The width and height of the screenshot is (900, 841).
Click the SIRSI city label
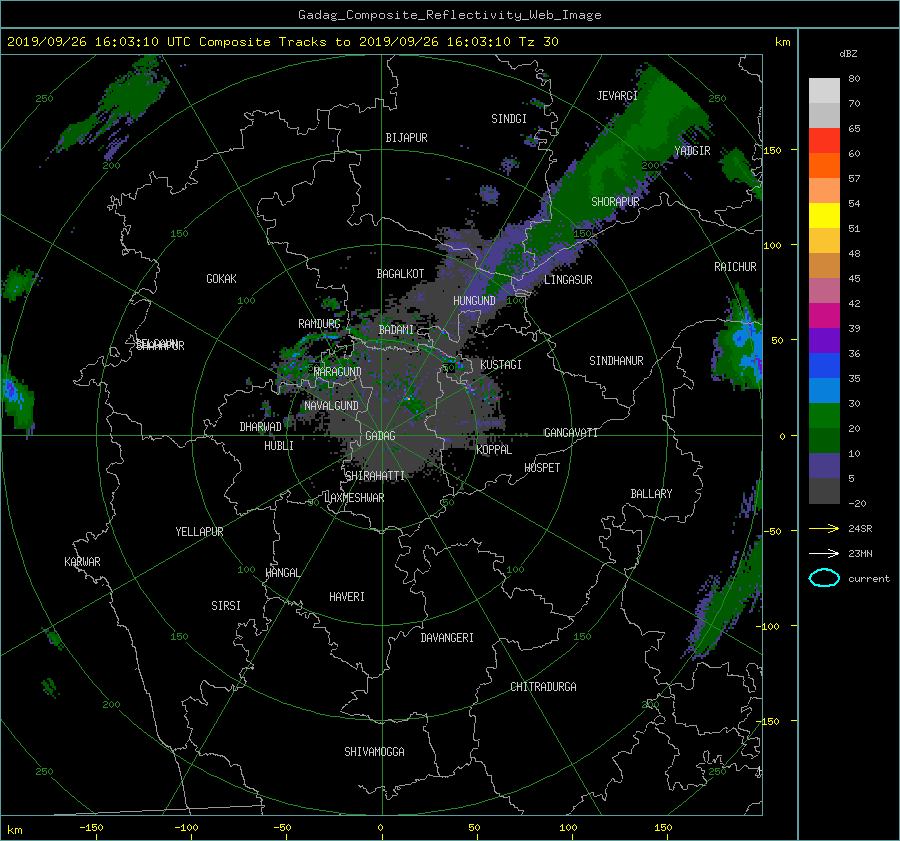tap(226, 606)
